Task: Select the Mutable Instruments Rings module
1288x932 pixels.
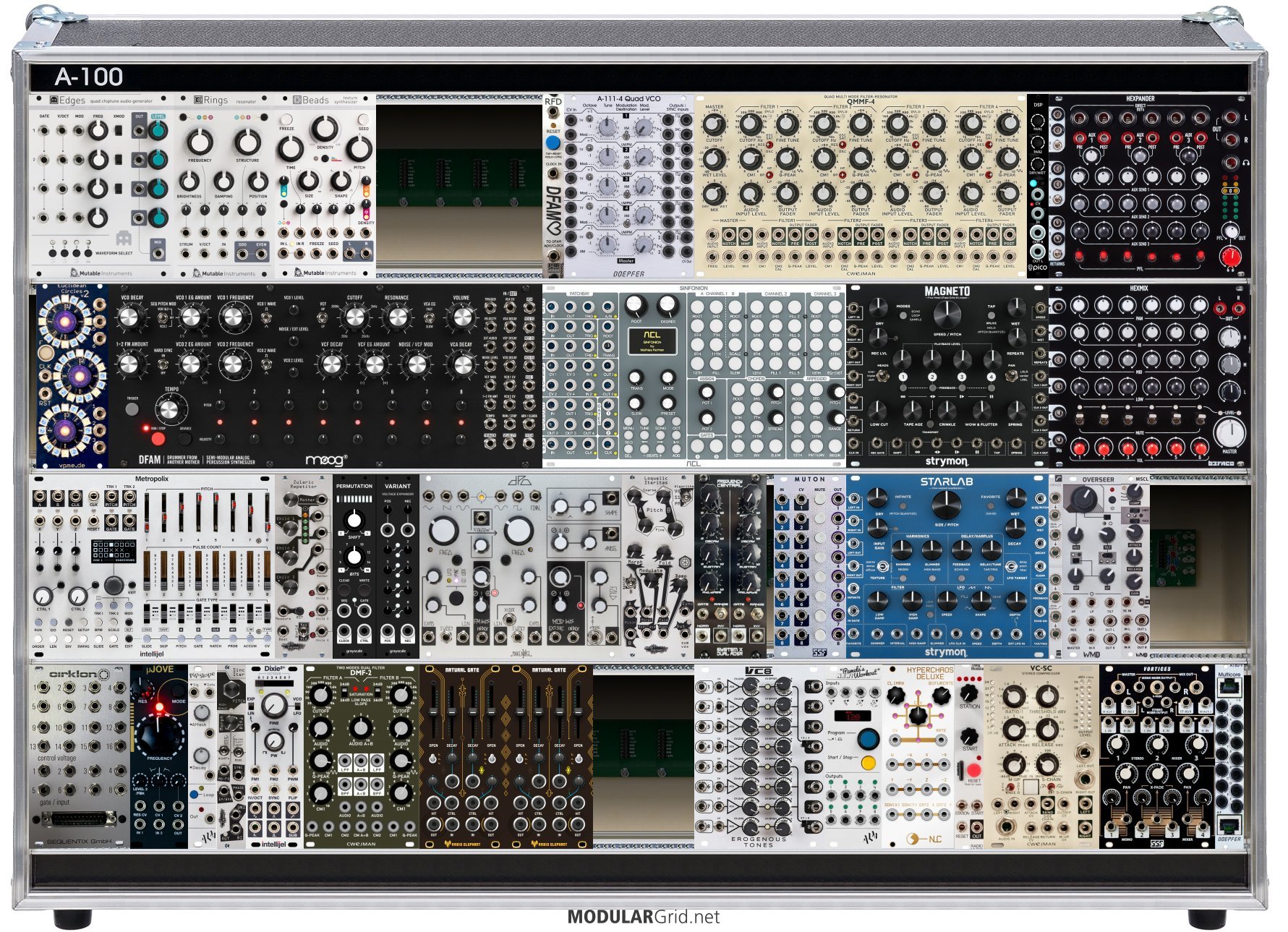Action: (224, 186)
